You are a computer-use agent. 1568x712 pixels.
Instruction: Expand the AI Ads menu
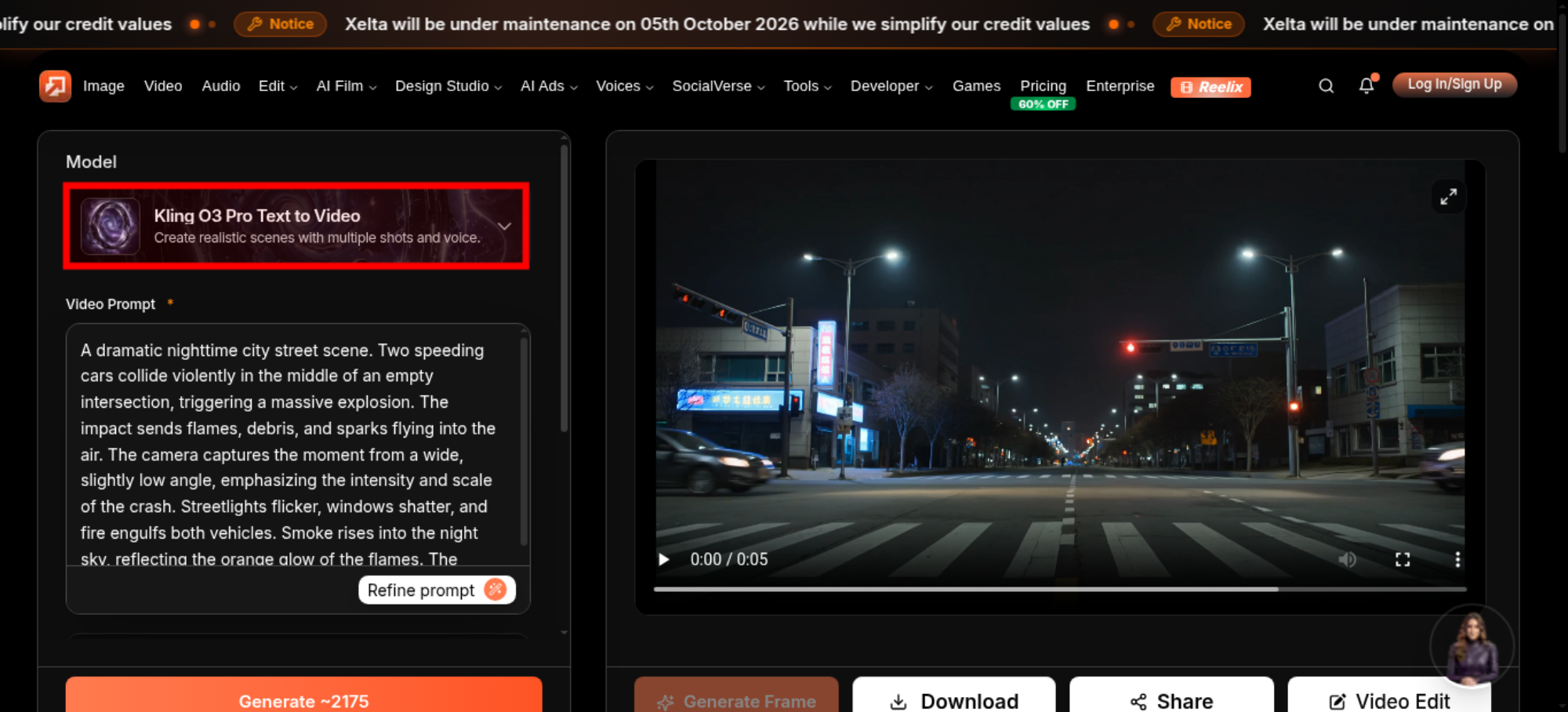[x=549, y=86]
